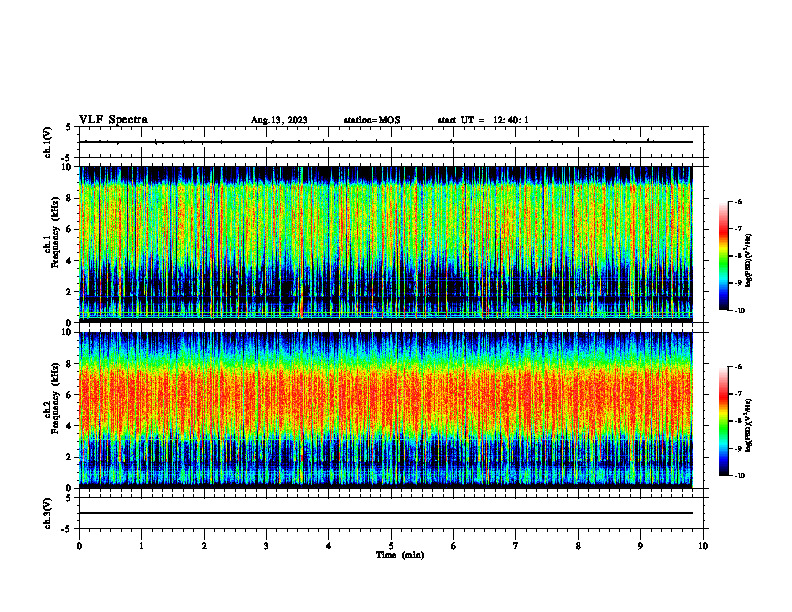Click the "-6" label on ch.2 colorbar

coord(738,367)
